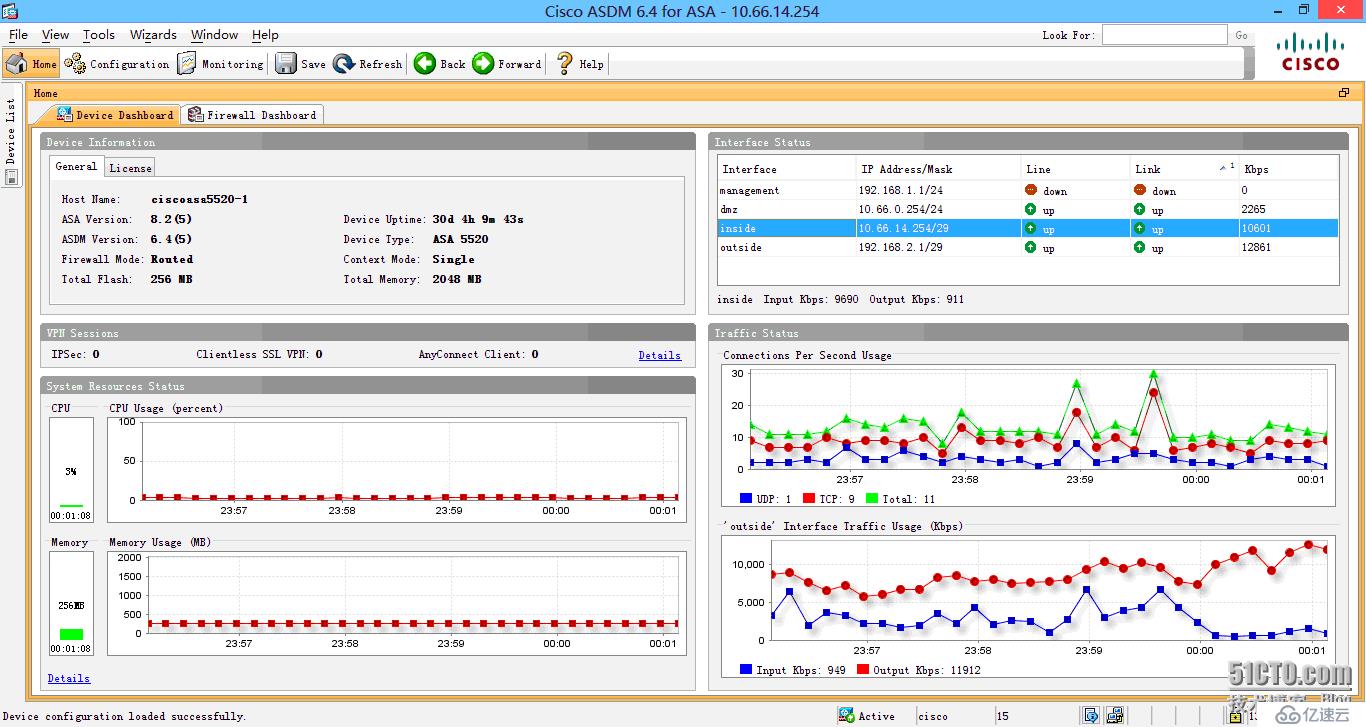The image size is (1366, 727).
Task: Open VPN Sessions Details link
Action: tap(659, 355)
